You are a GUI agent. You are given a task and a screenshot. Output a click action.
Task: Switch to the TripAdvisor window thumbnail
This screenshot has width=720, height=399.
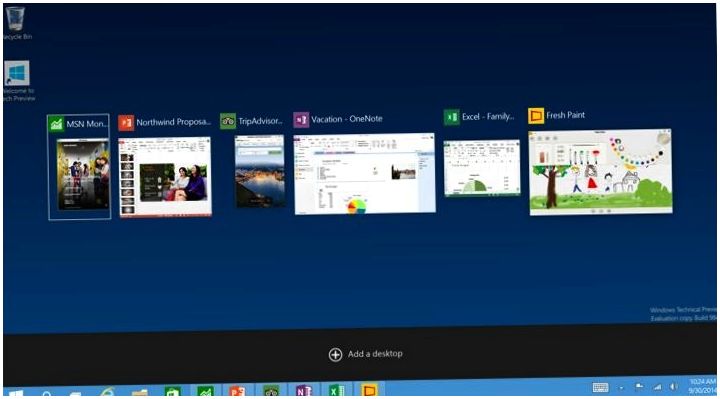tap(260, 171)
